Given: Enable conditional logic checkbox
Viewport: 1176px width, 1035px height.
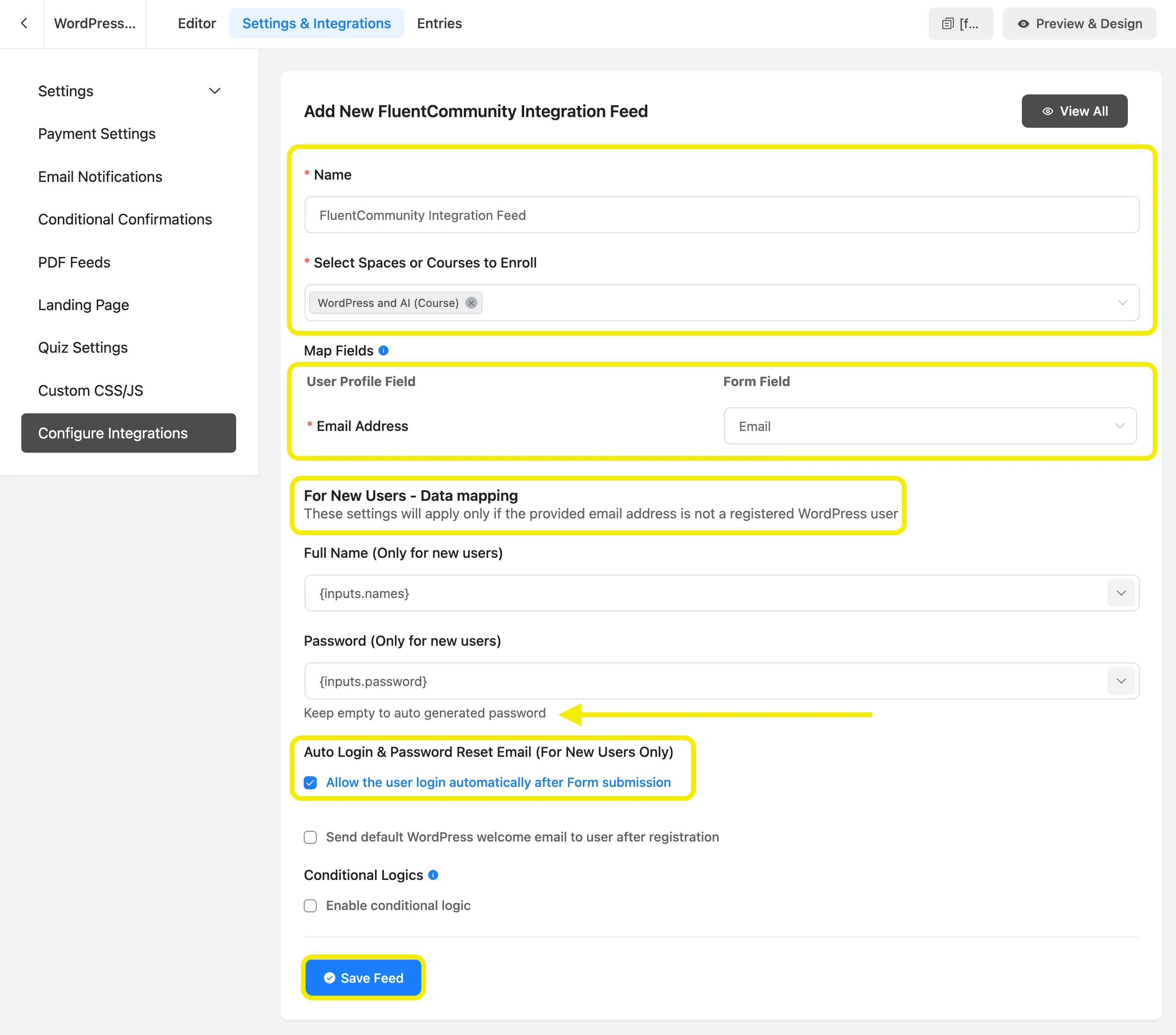Looking at the screenshot, I should [x=310, y=905].
